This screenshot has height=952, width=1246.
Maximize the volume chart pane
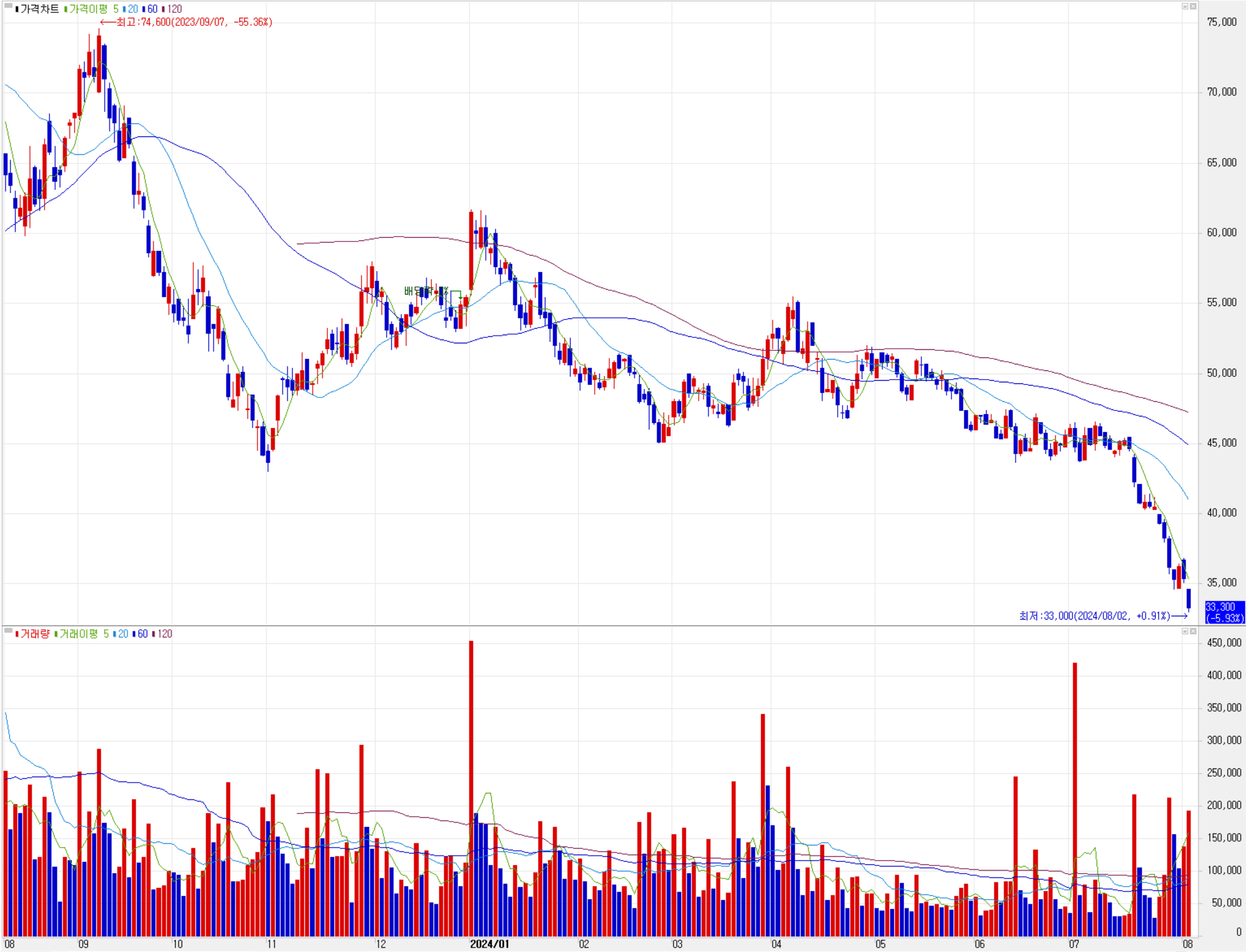[1184, 631]
